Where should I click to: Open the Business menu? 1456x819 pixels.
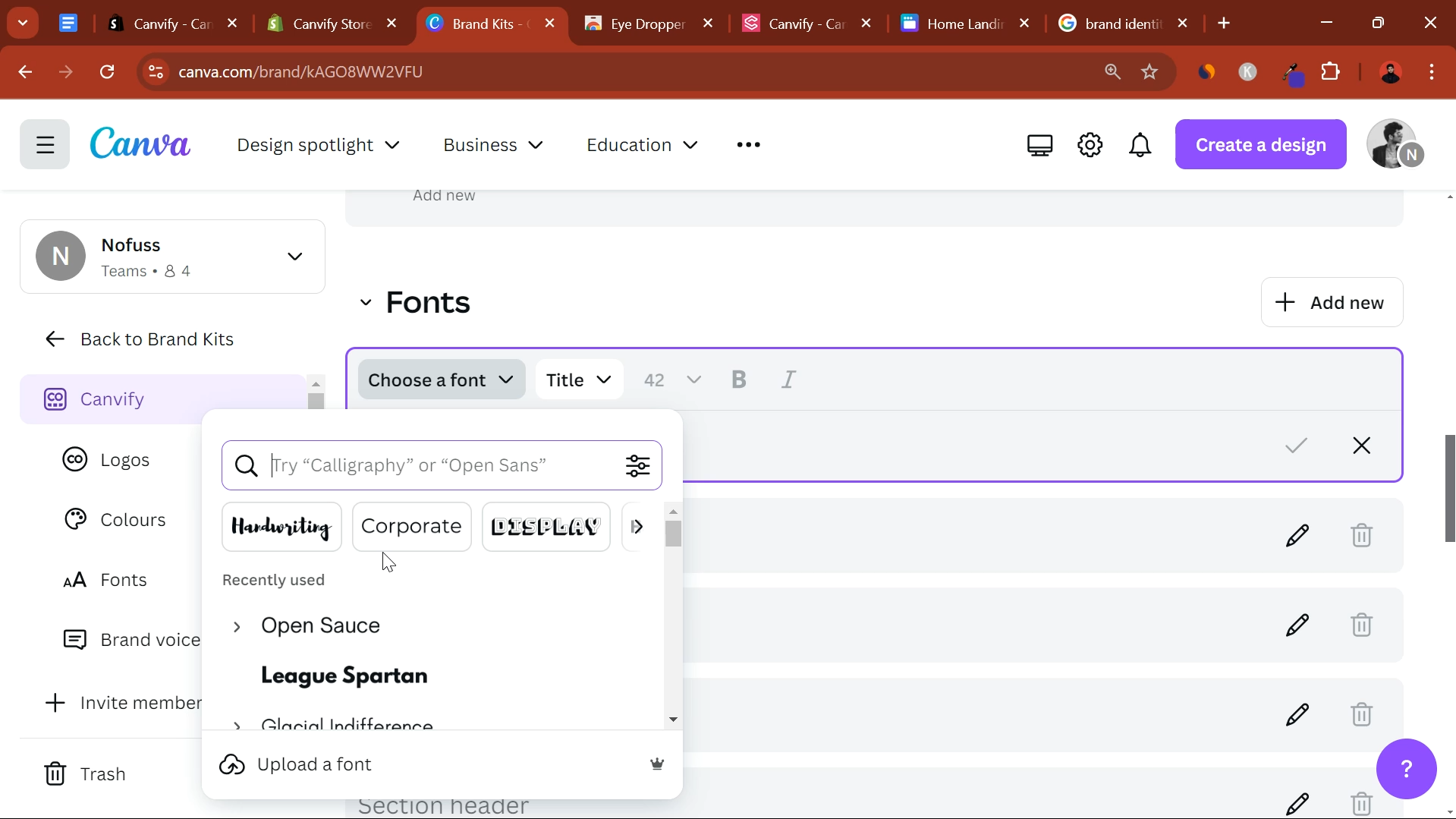point(493,145)
